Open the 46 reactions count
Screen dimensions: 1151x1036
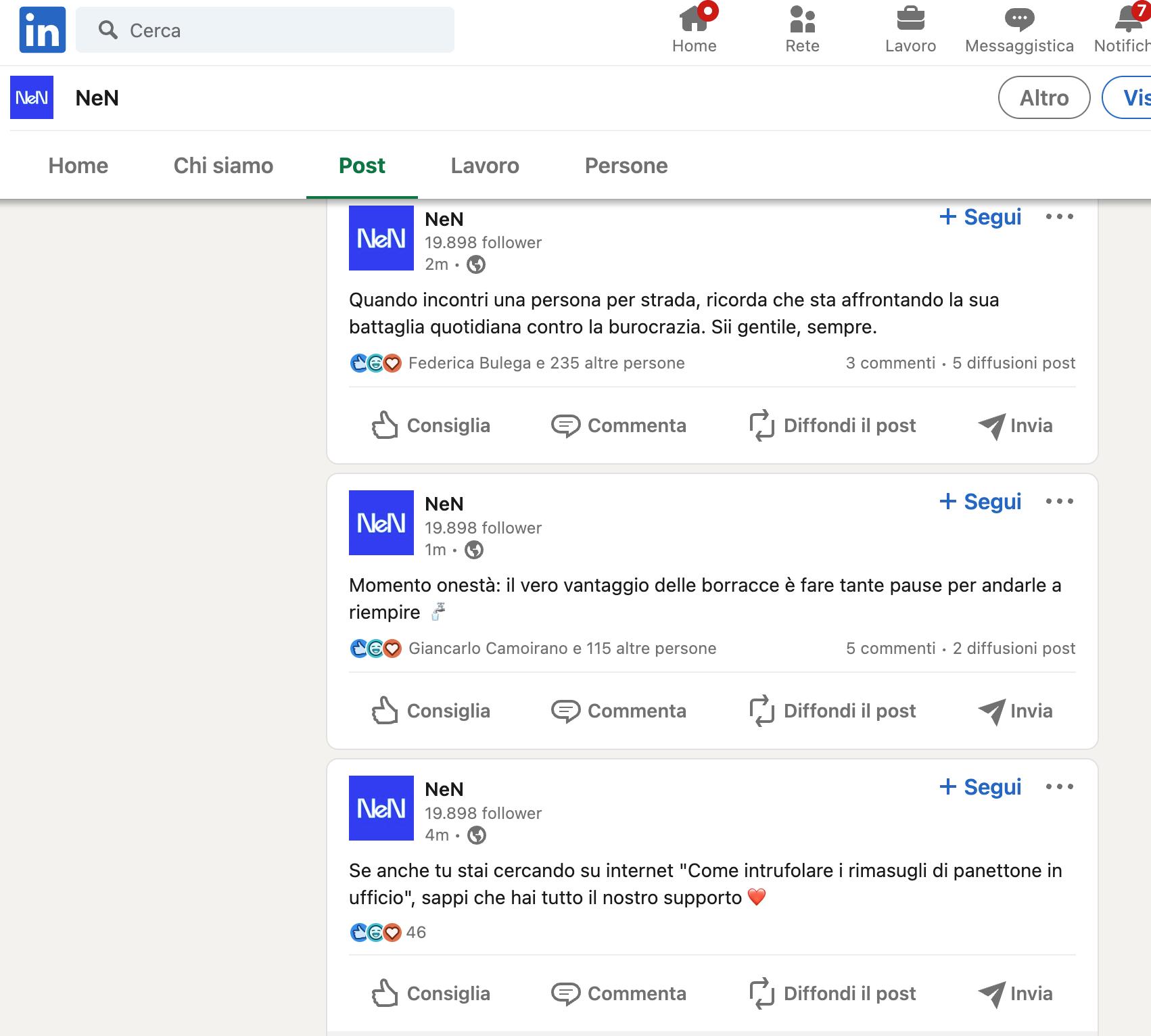point(416,933)
